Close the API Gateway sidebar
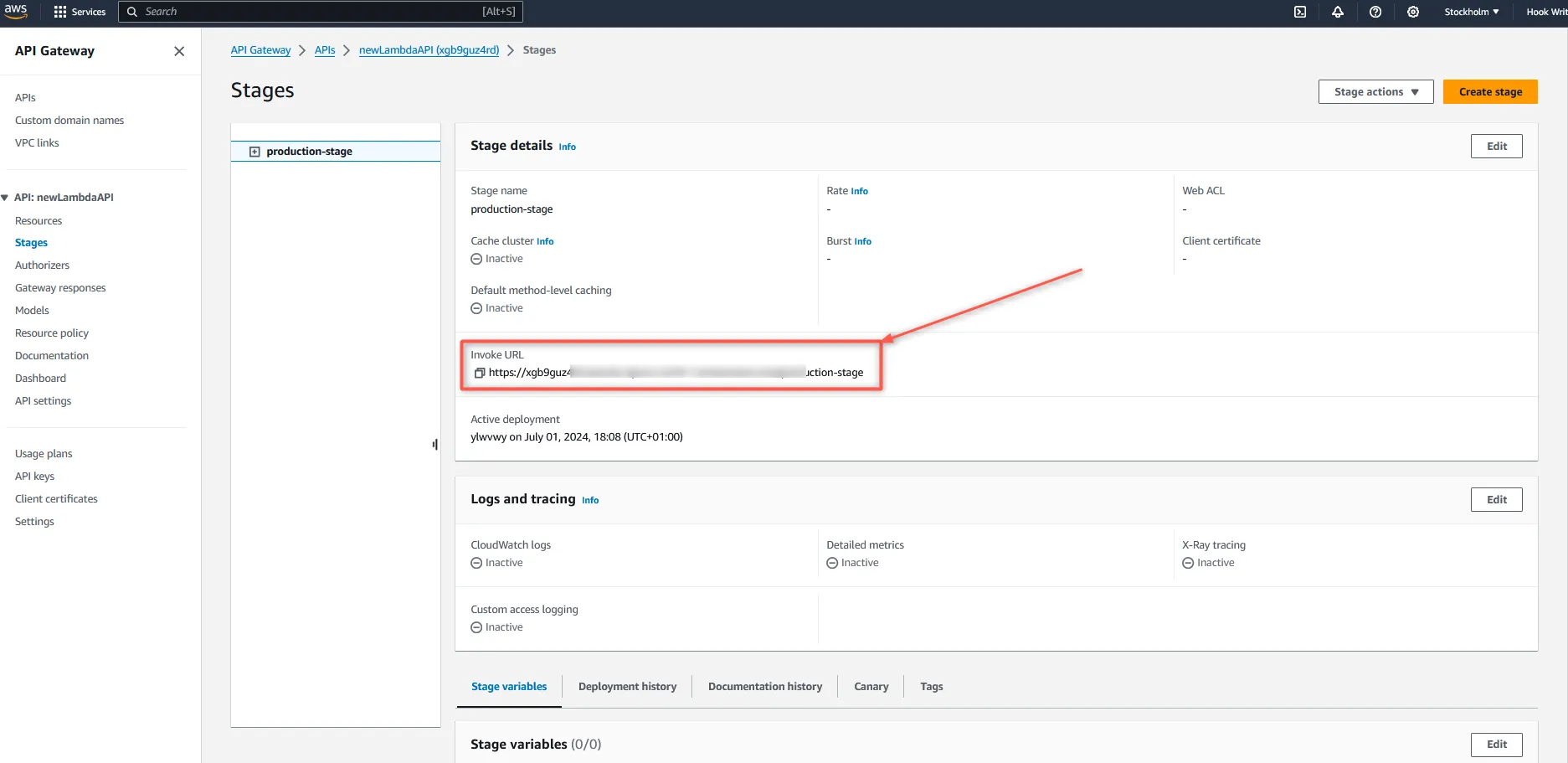This screenshot has height=763, width=1568. (179, 51)
